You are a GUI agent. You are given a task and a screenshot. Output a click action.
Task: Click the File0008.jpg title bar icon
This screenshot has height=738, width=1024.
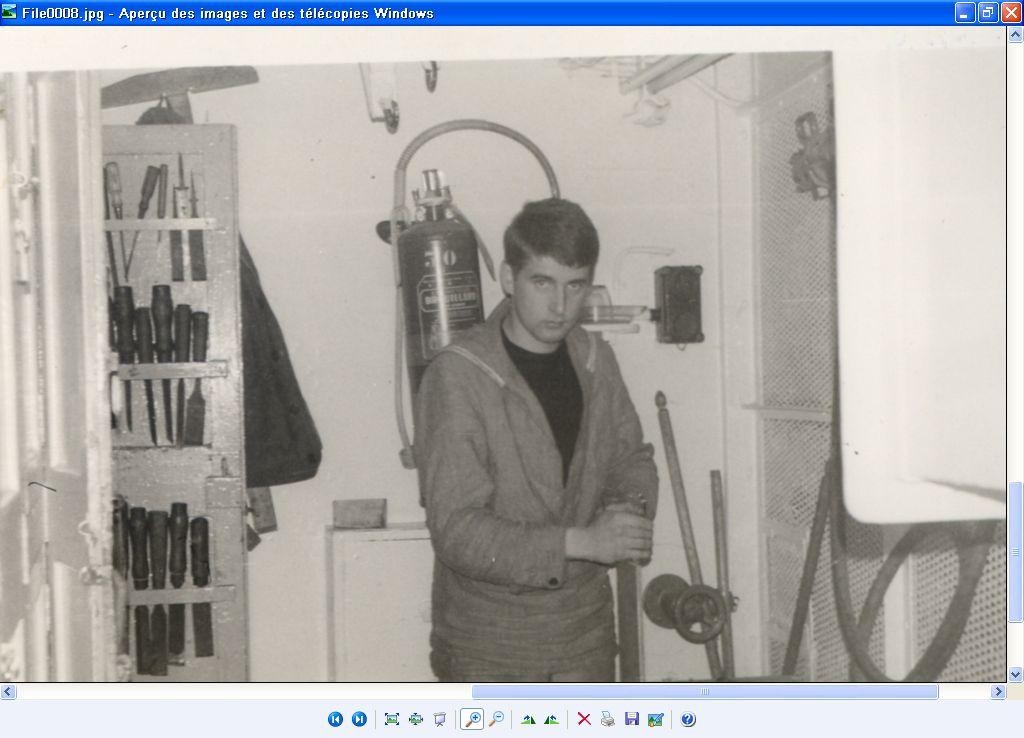pyautogui.click(x=10, y=13)
